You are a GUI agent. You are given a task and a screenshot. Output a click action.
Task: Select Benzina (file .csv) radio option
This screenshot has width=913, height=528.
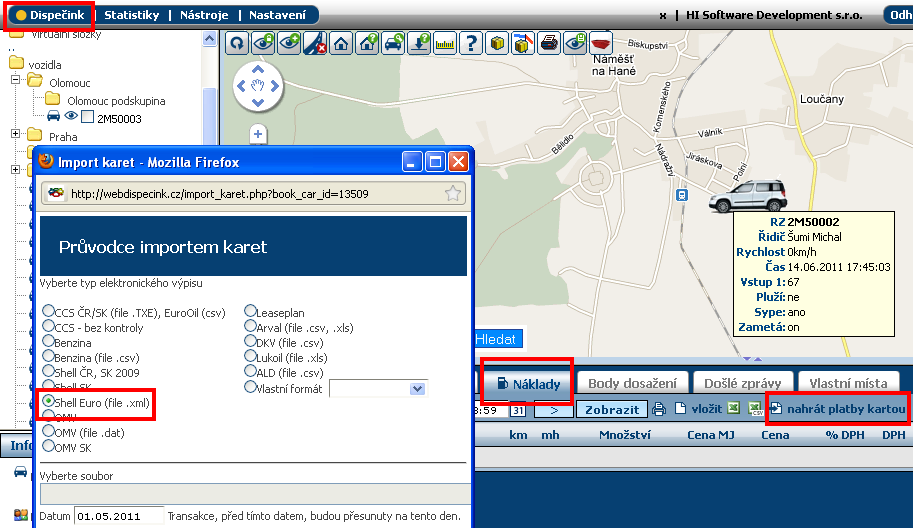(48, 356)
